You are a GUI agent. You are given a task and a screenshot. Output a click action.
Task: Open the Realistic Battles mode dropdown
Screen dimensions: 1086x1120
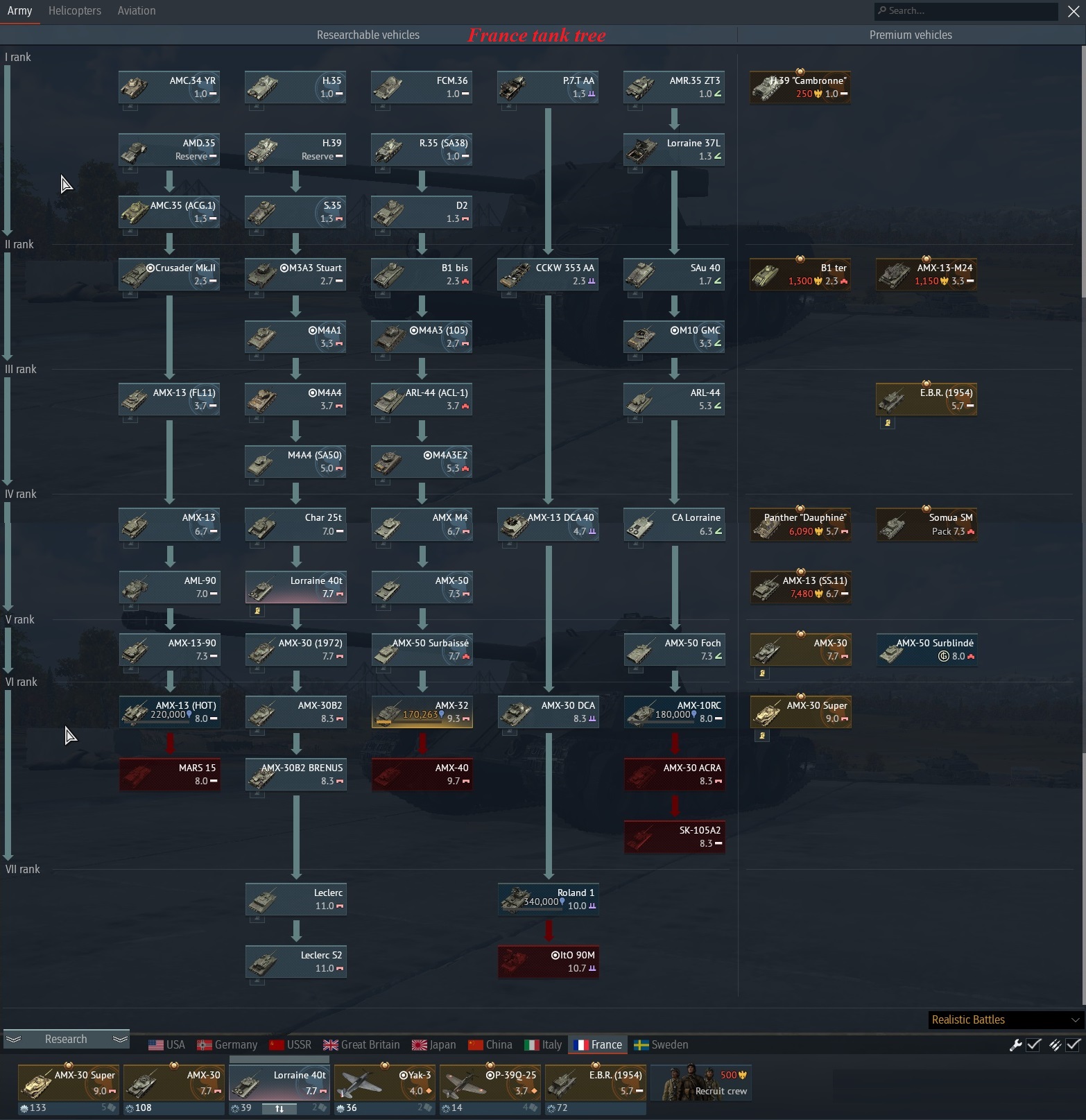(x=1006, y=1019)
